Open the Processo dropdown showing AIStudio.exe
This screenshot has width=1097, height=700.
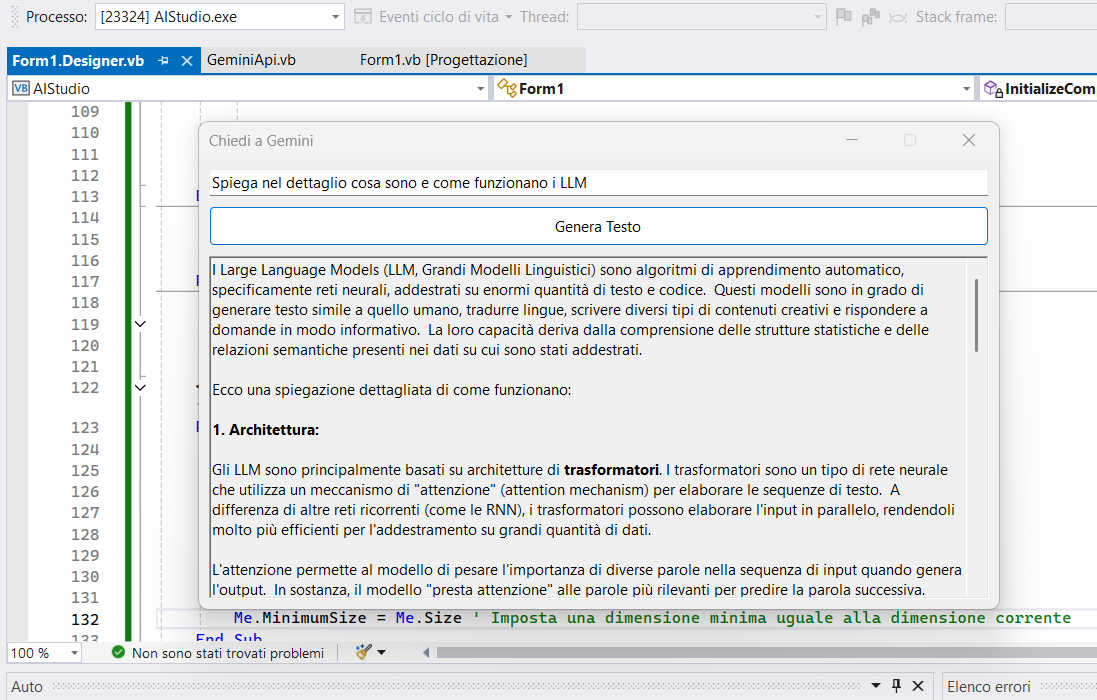click(x=219, y=17)
